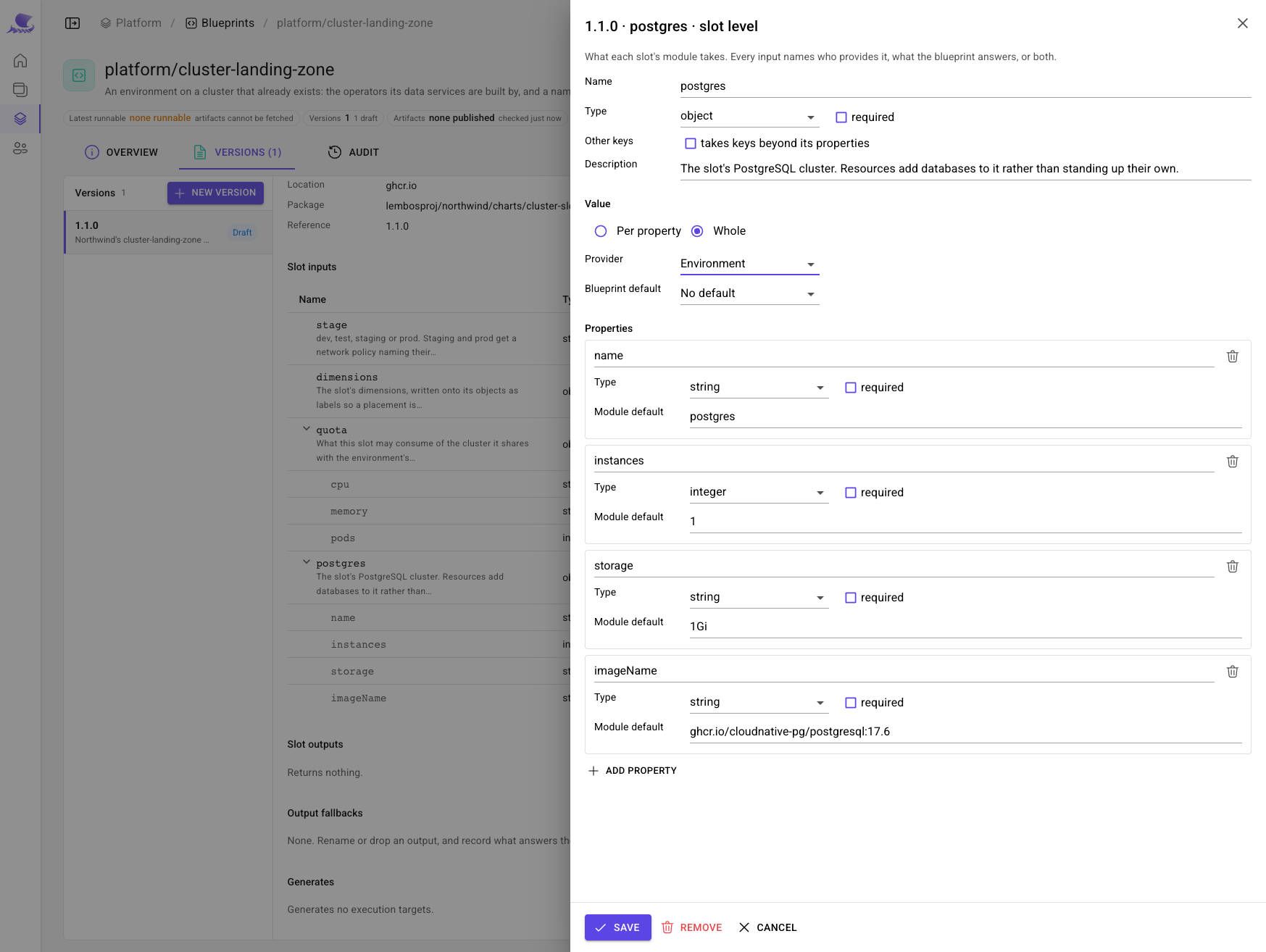Open the stacked-pages sidebar icon
The width and height of the screenshot is (1266, 952).
pyautogui.click(x=20, y=90)
